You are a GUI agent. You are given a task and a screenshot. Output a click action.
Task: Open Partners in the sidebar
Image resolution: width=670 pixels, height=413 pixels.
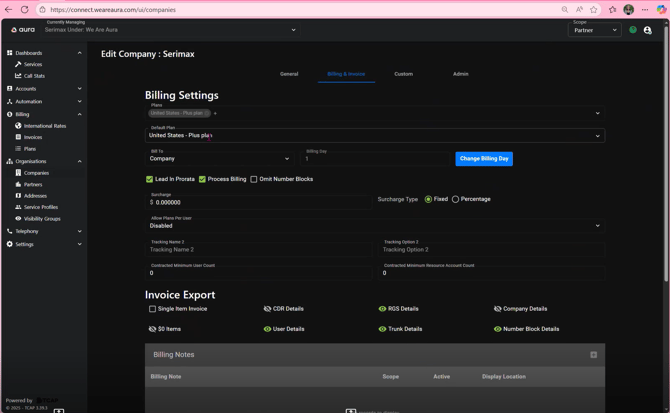(33, 184)
